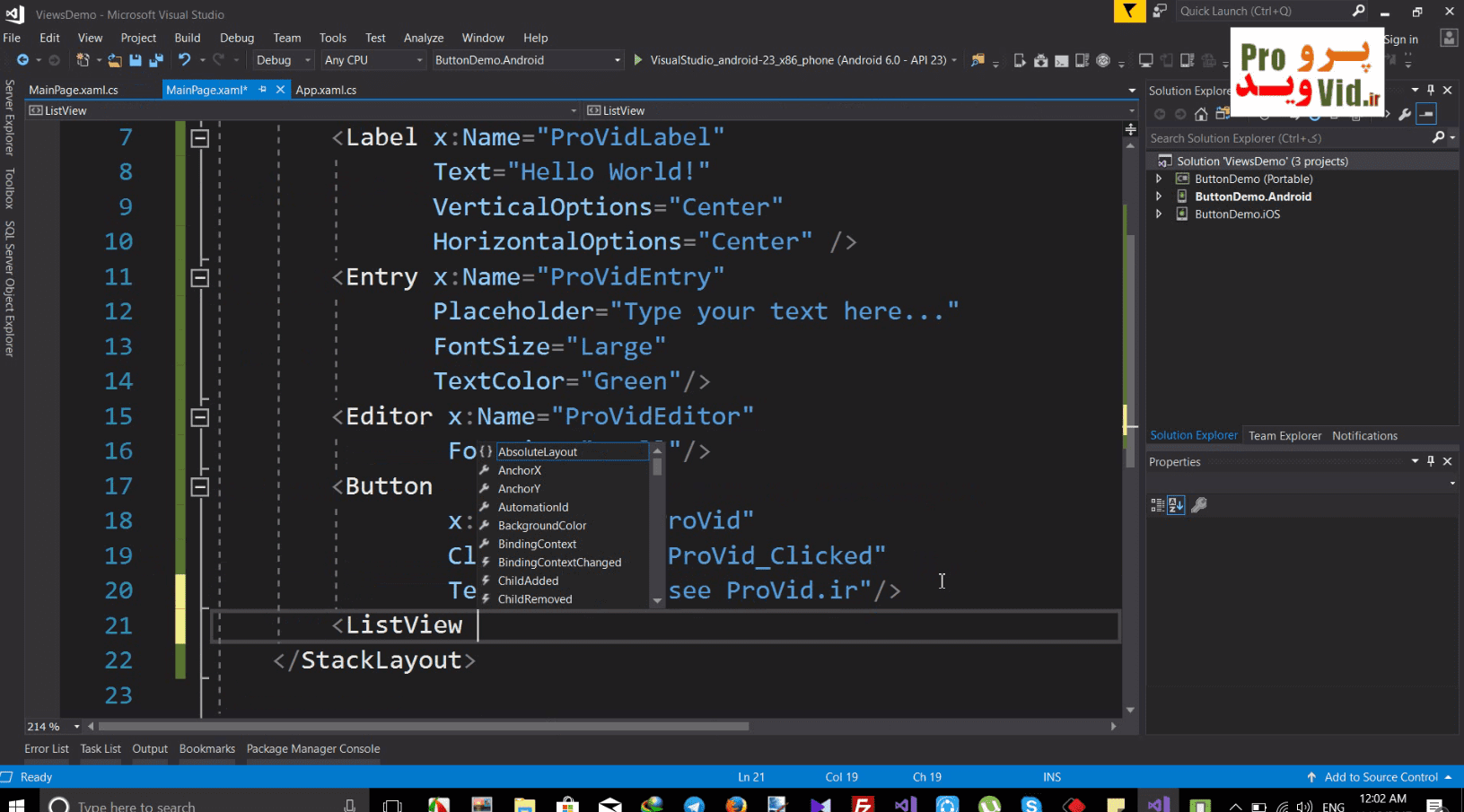1464x812 pixels.
Task: Click the editor split-window handle icon
Action: point(1130,129)
